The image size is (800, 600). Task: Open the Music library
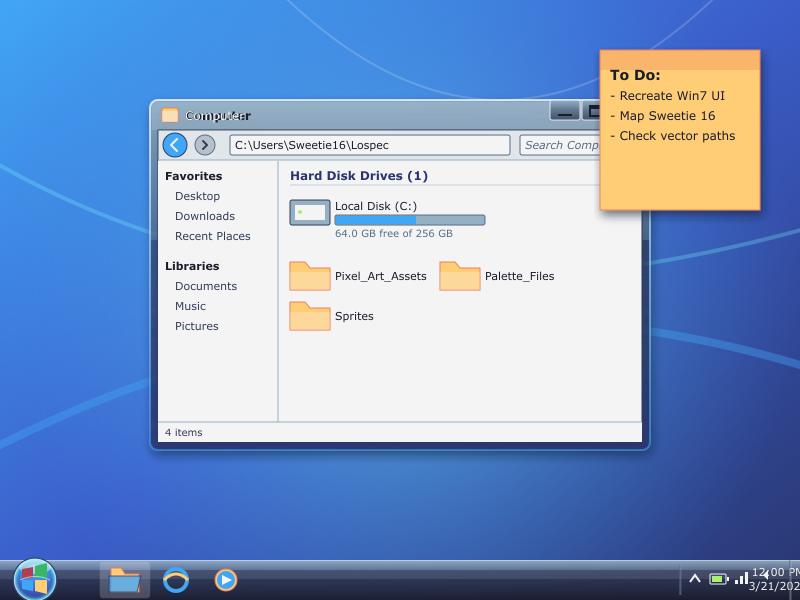tap(190, 306)
